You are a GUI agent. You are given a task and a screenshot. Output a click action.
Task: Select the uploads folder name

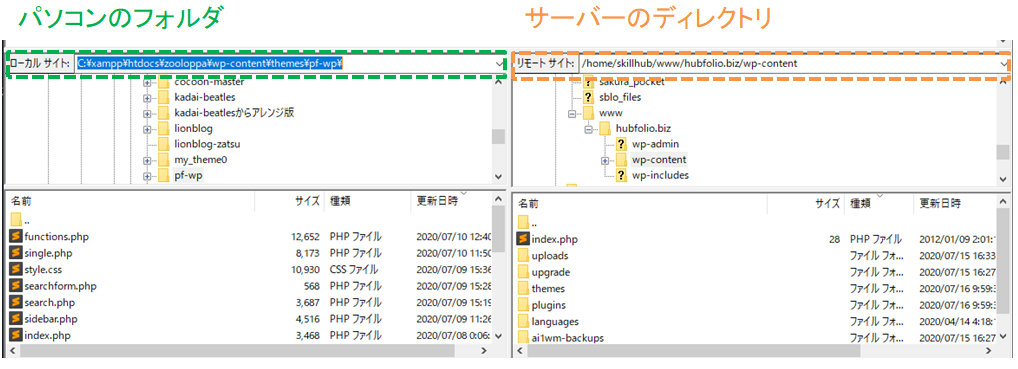click(x=549, y=255)
